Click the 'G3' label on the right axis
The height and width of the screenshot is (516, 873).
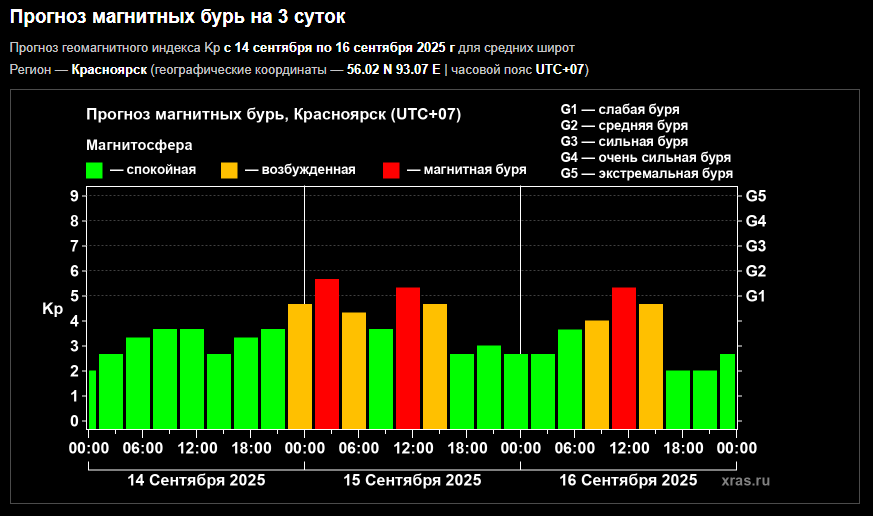tap(756, 246)
